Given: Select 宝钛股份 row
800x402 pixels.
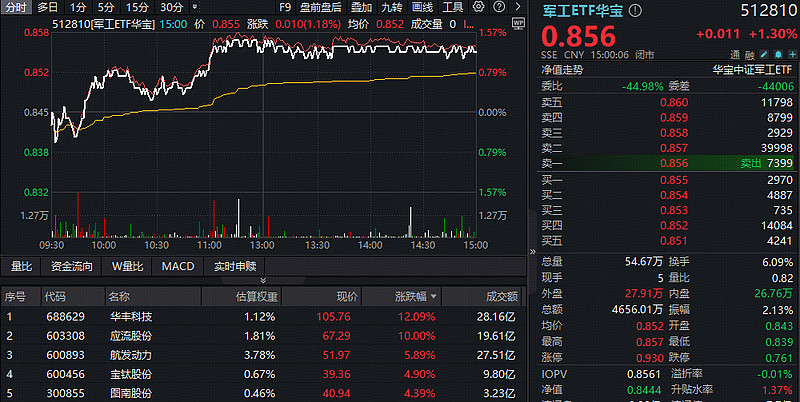Looking at the screenshot, I should [x=262, y=374].
